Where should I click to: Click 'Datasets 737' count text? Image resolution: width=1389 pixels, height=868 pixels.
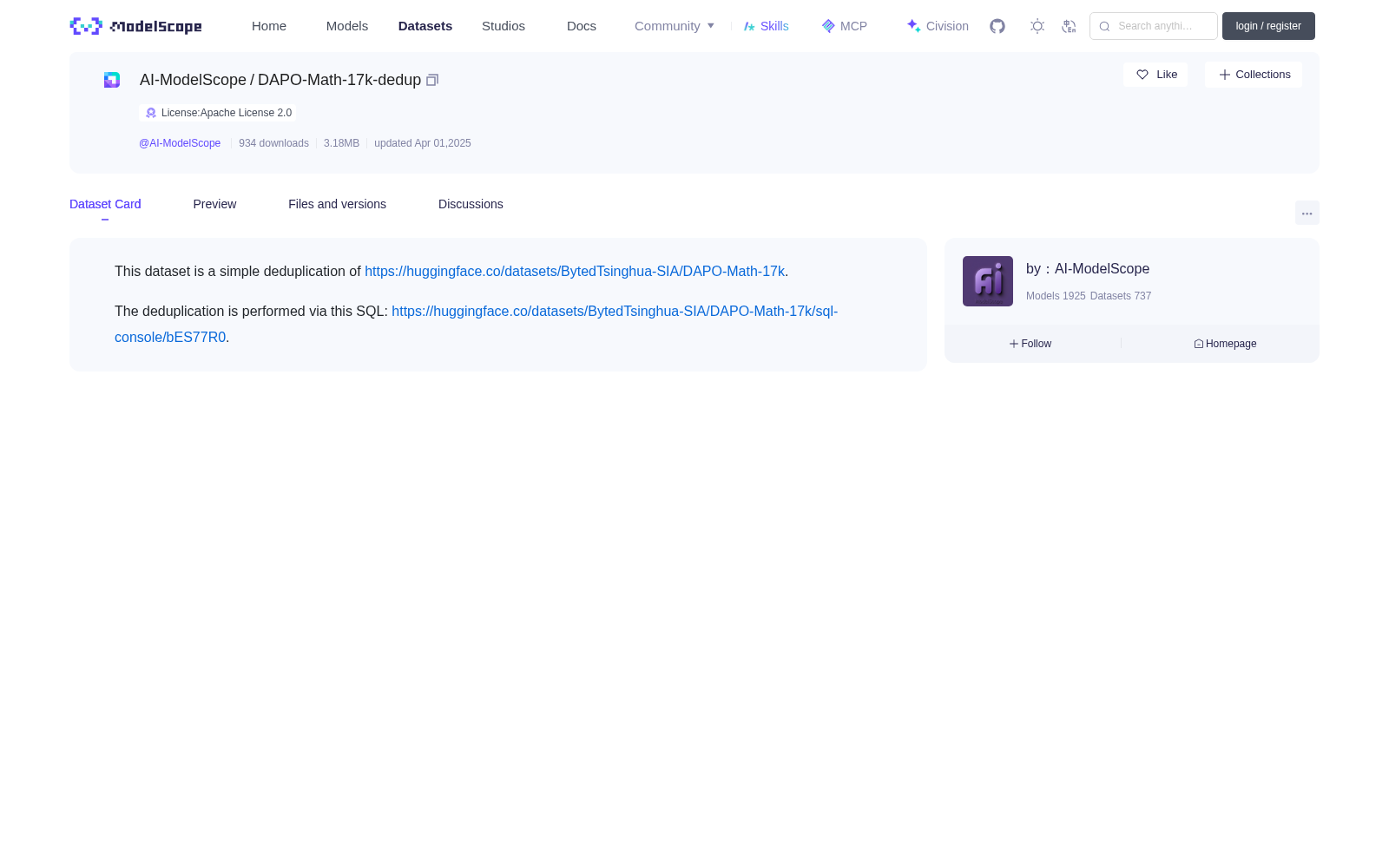1121,296
